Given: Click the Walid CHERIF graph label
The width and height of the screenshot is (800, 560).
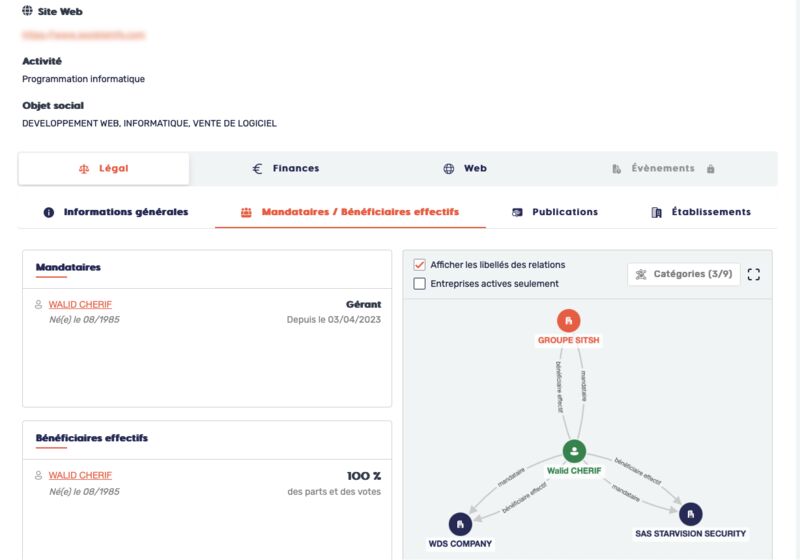Looking at the screenshot, I should 574,471.
